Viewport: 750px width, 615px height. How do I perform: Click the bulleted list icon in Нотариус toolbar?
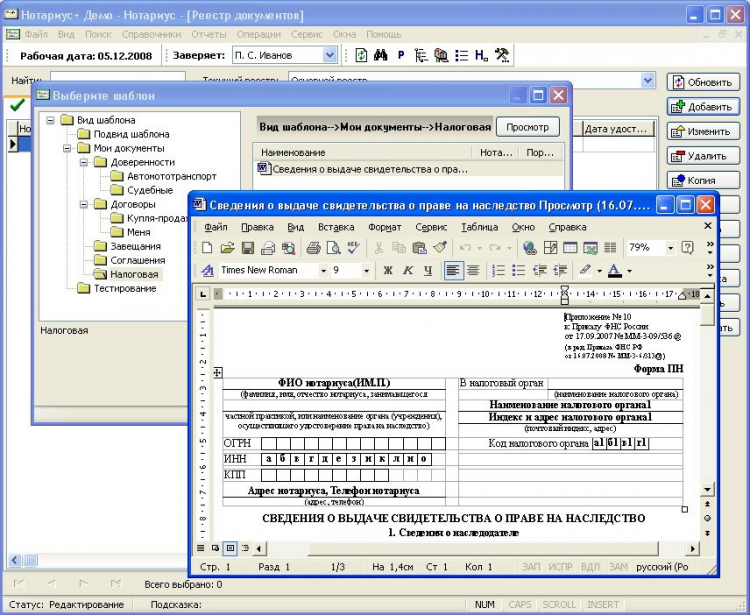click(462, 55)
